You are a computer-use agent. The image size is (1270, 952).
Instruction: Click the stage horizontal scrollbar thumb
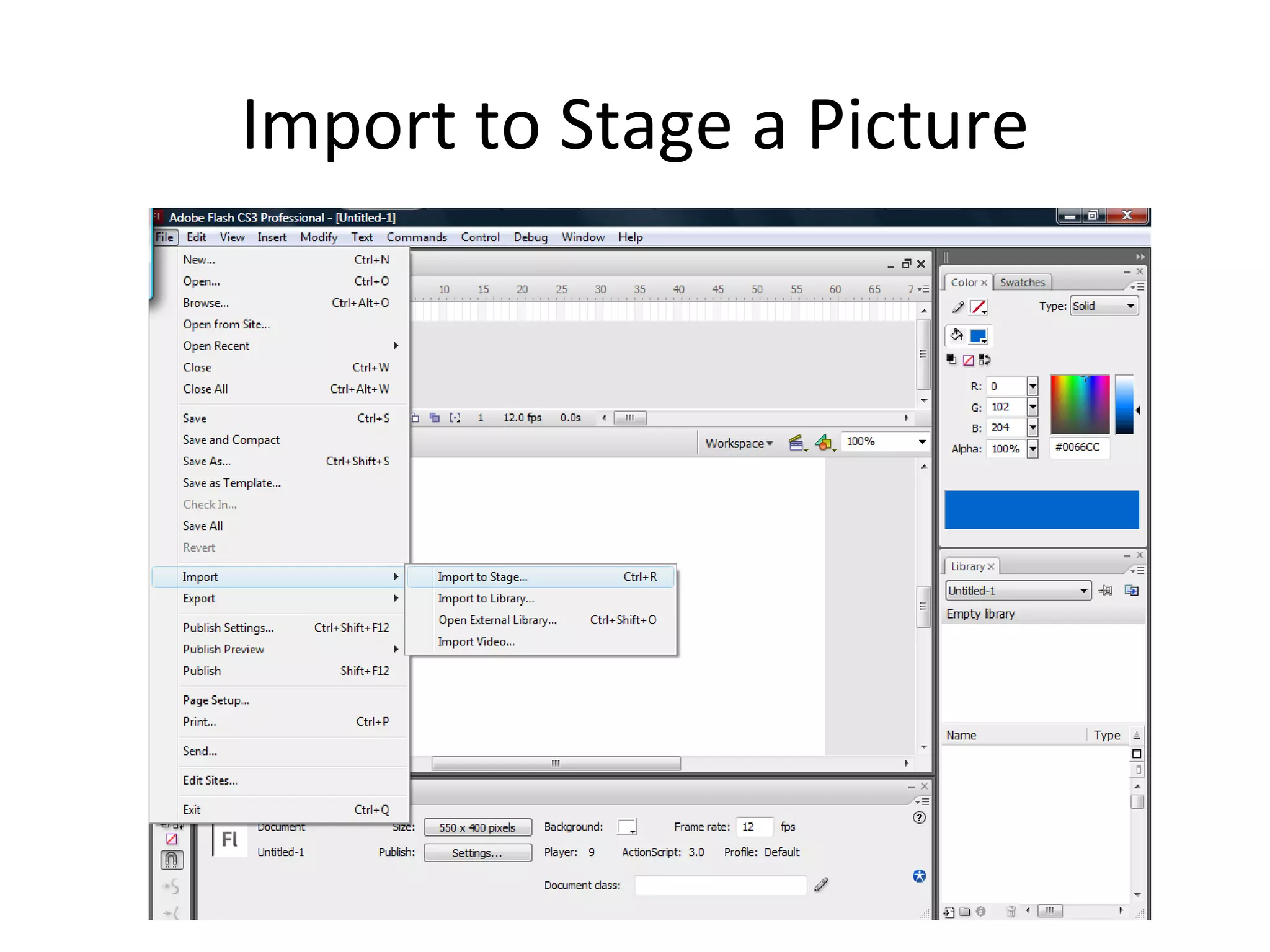pyautogui.click(x=556, y=764)
